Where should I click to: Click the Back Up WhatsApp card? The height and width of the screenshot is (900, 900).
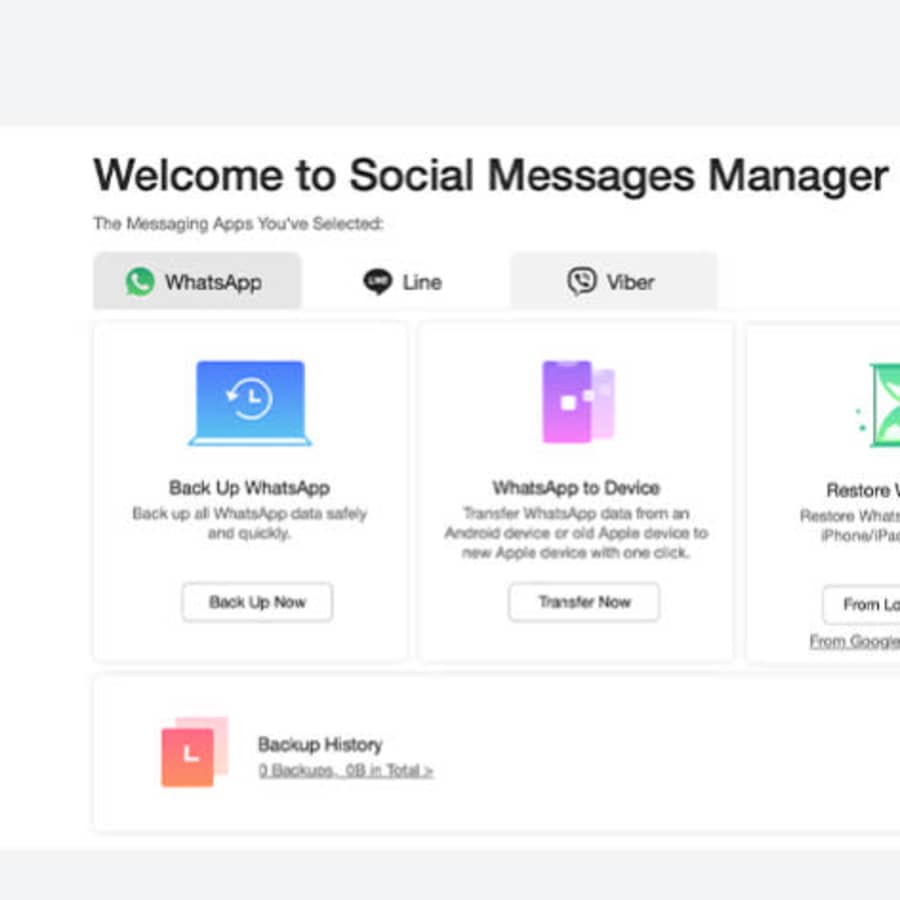249,490
